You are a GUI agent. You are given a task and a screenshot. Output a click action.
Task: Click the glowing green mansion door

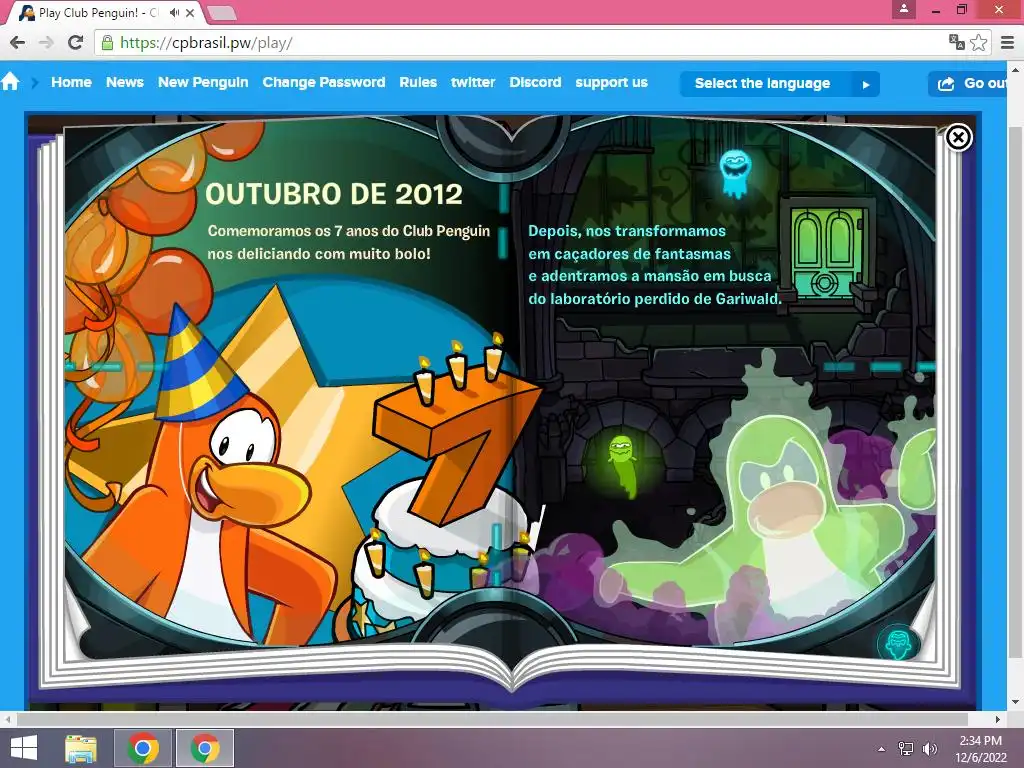pyautogui.click(x=826, y=253)
